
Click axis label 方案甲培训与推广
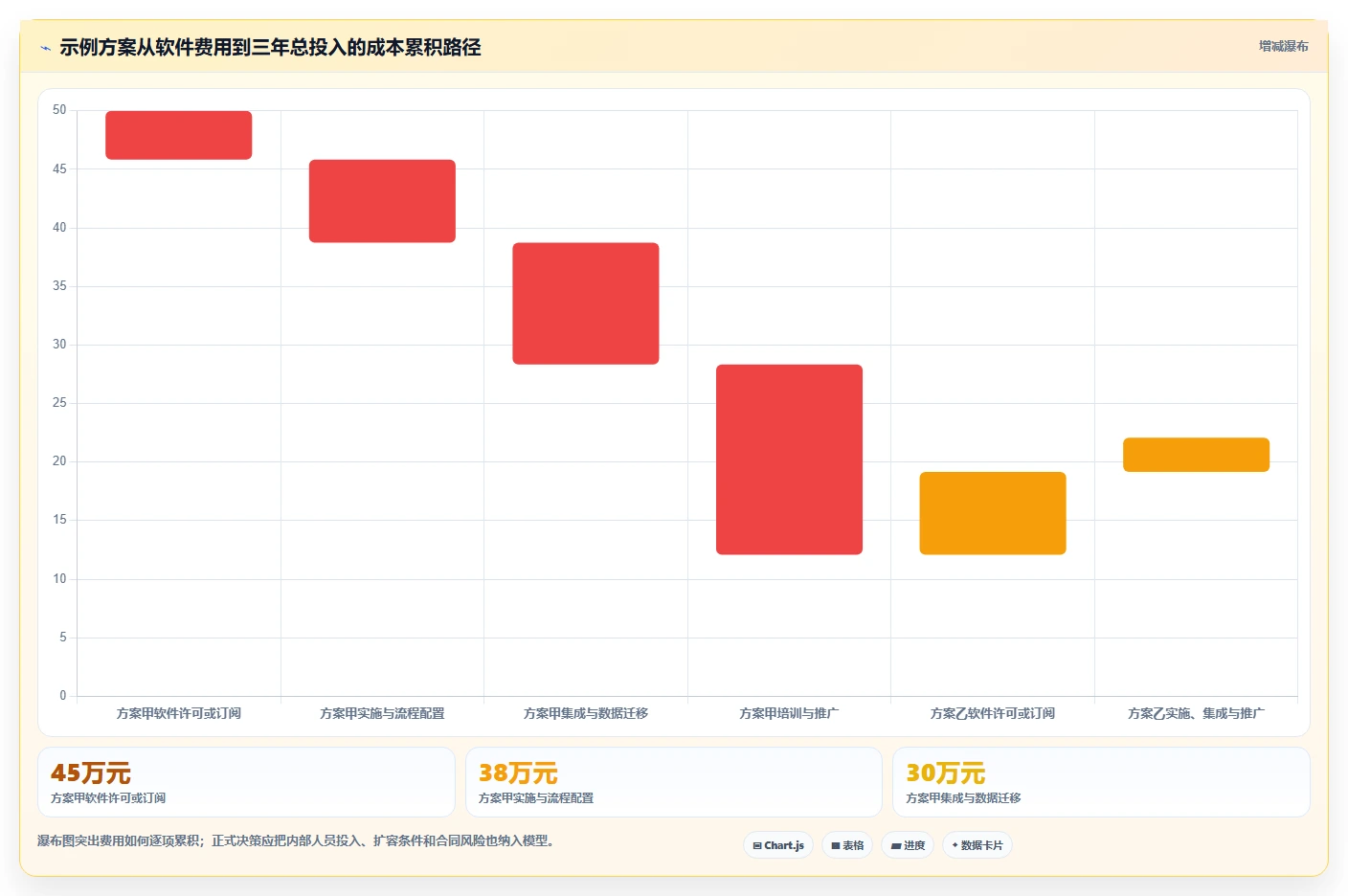click(x=789, y=713)
